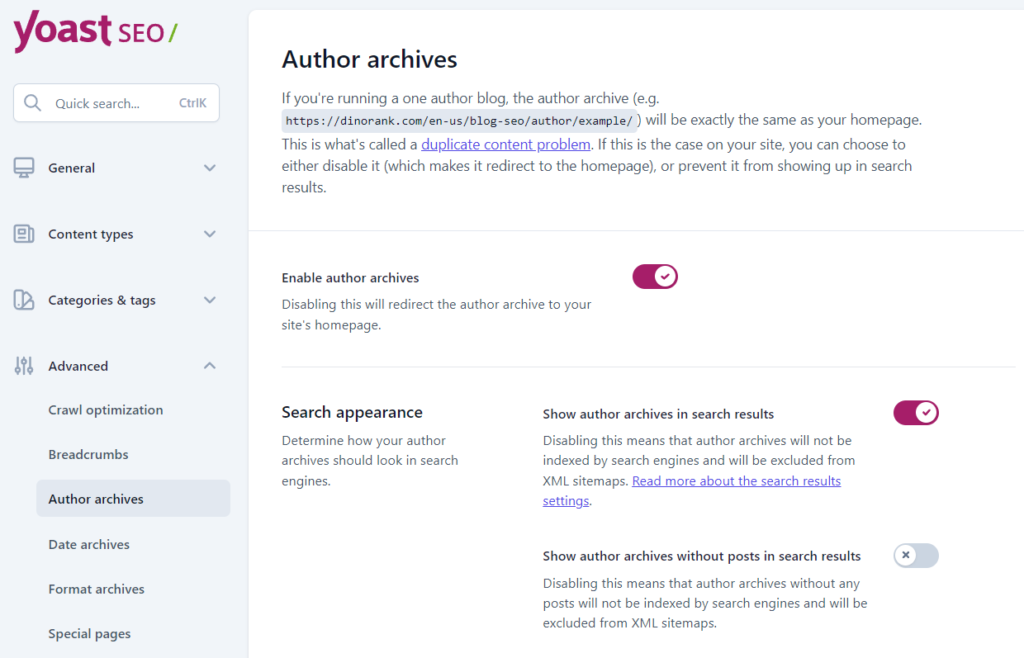Collapse the Advanced section chevron

210,366
